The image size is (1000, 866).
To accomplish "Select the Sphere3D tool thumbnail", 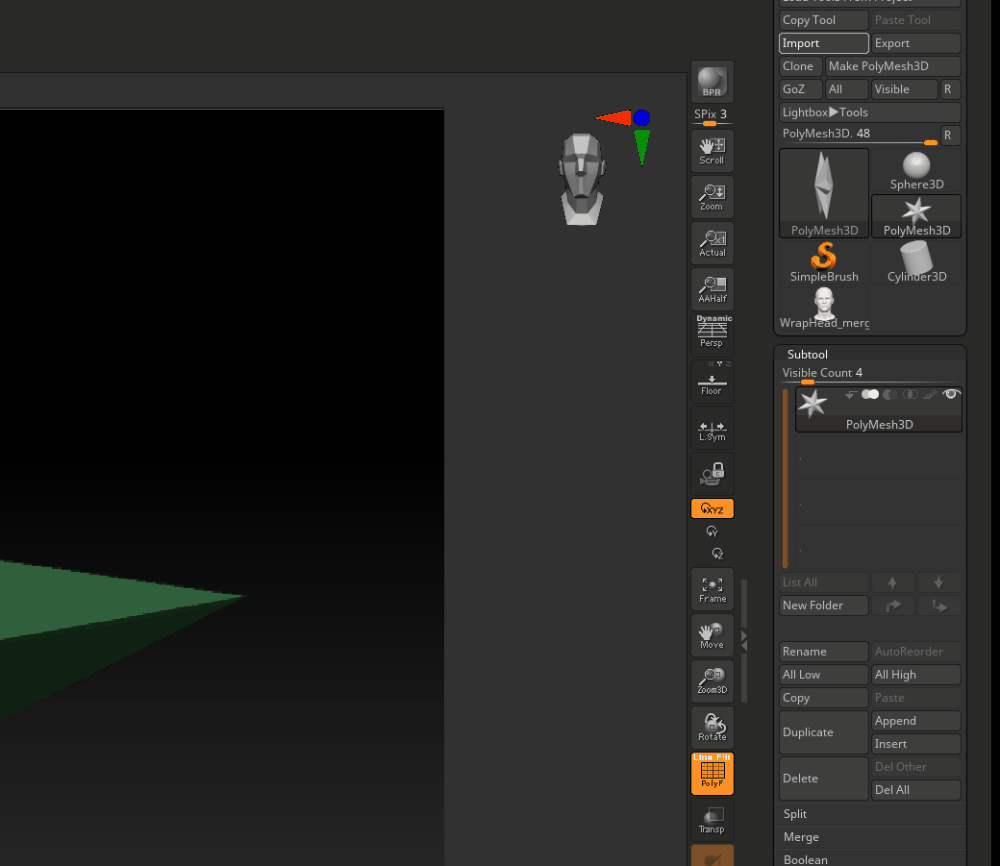I will point(916,171).
